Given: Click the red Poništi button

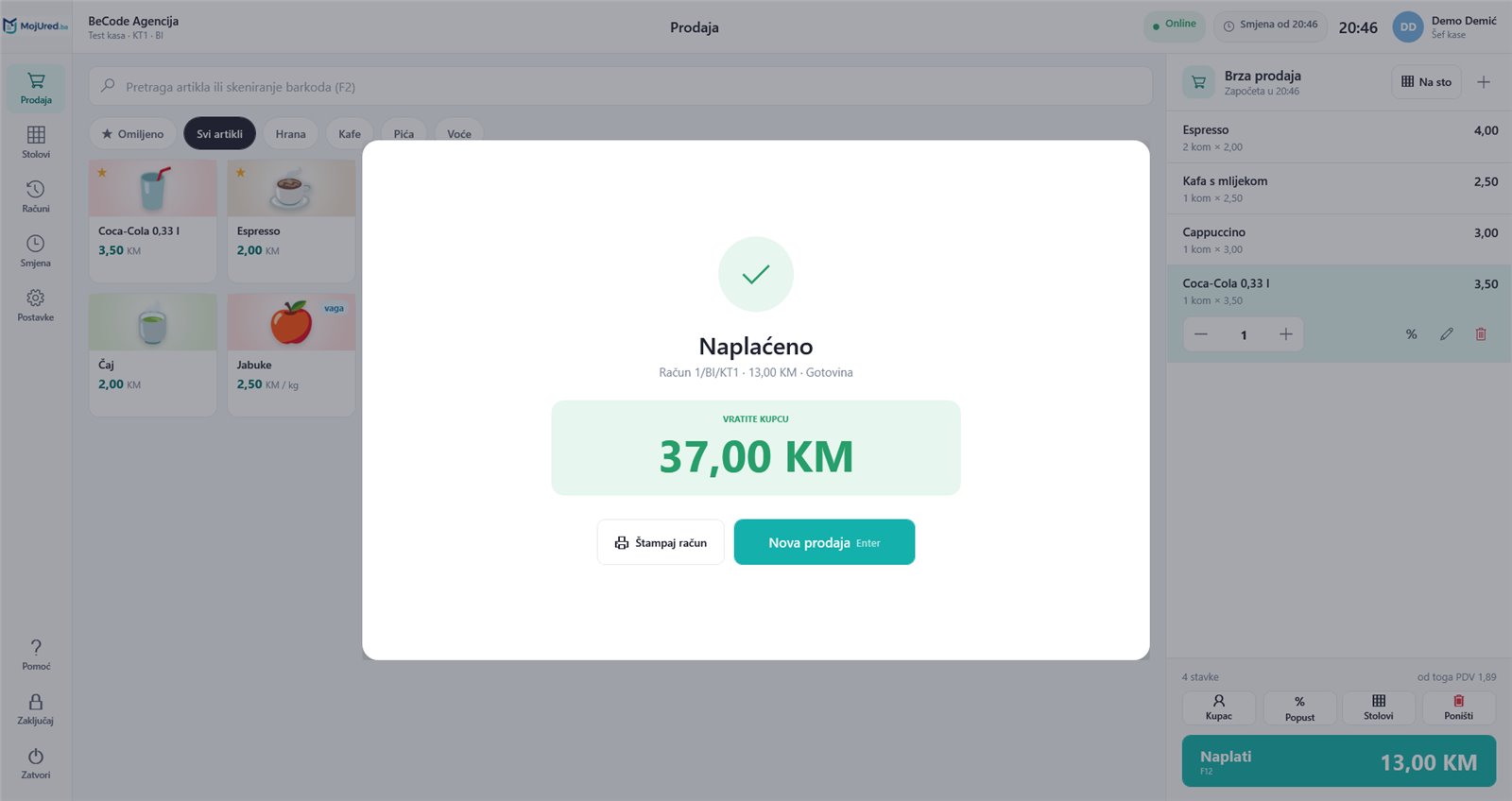Looking at the screenshot, I should pos(1459,707).
